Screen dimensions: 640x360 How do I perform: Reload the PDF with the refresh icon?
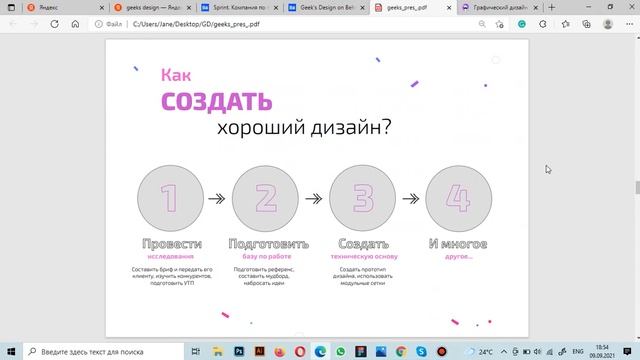[x=54, y=24]
